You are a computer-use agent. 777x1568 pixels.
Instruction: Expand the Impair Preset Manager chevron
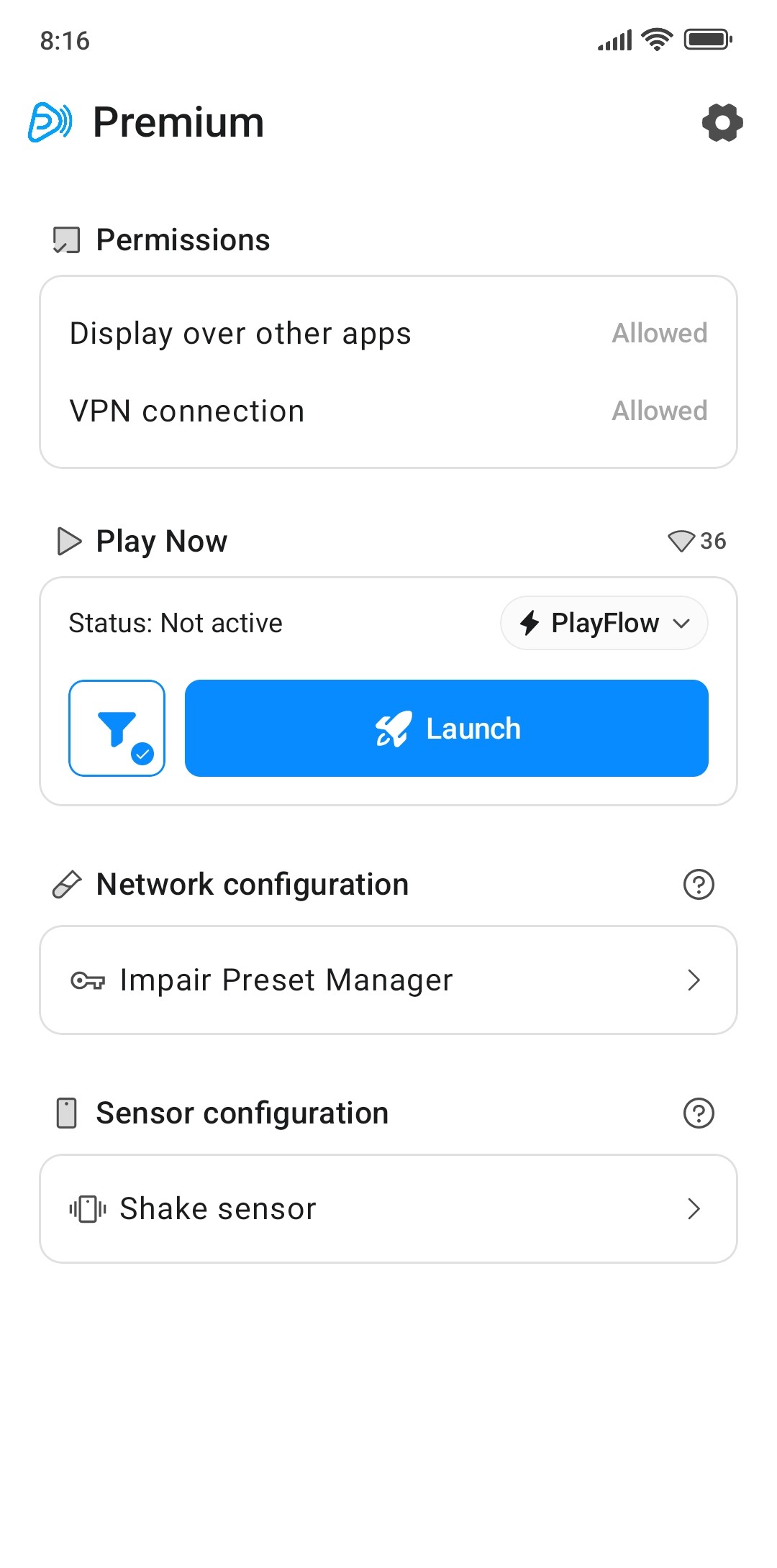(694, 980)
